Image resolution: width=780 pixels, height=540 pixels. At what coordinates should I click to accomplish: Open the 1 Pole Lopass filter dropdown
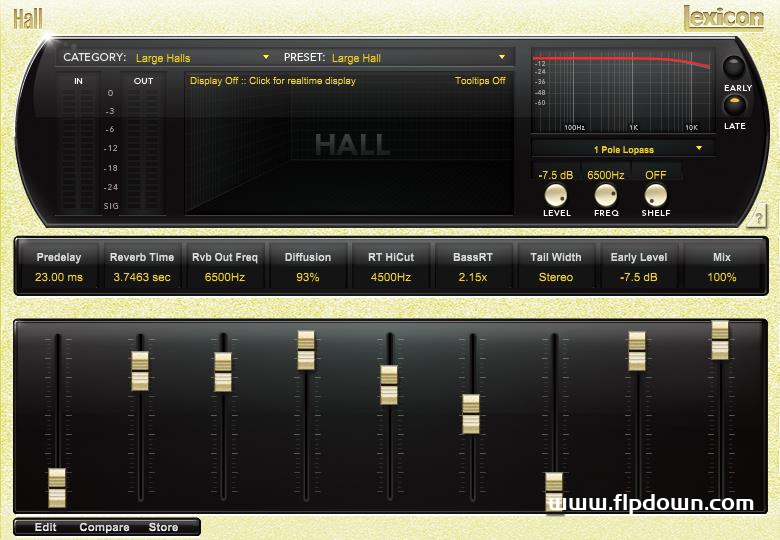pyautogui.click(x=623, y=149)
